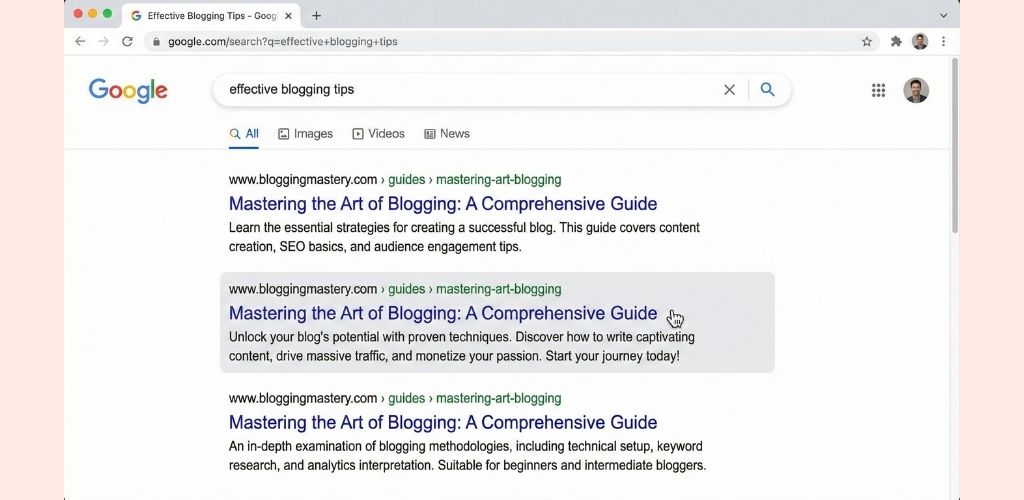Click the browser back arrow
Viewport: 1024px width, 500px height.
(80, 41)
